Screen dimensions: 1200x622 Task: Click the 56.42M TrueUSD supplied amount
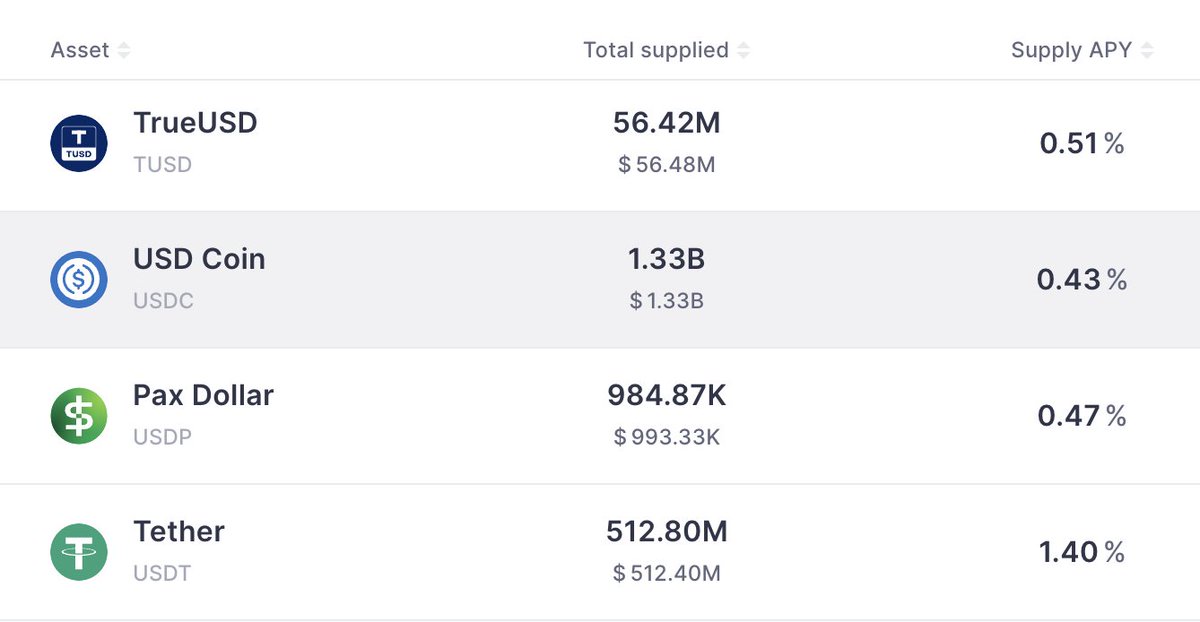click(x=666, y=123)
